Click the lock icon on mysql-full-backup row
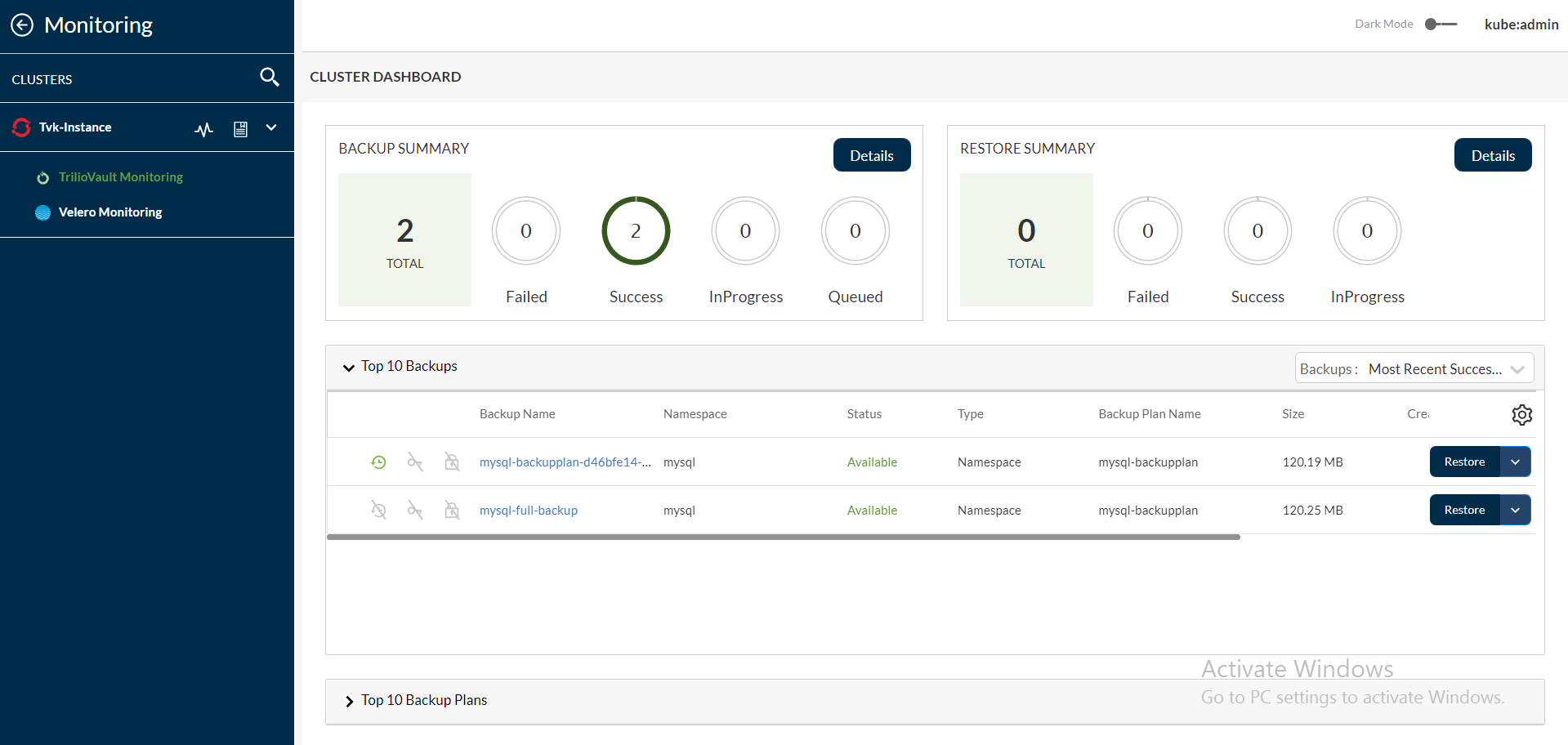 pos(451,511)
